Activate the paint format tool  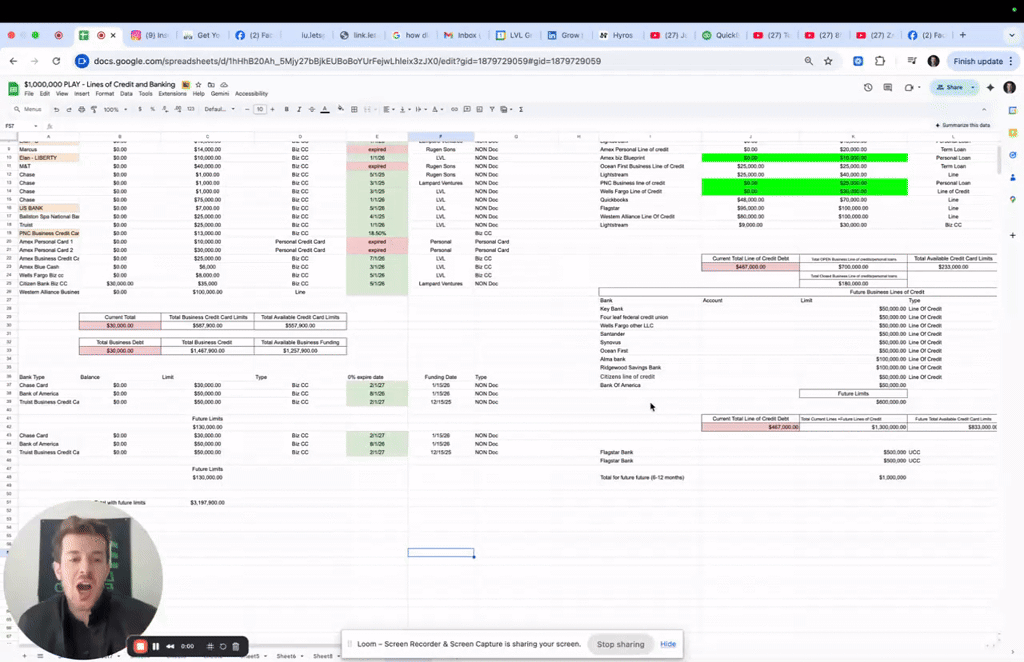94,110
